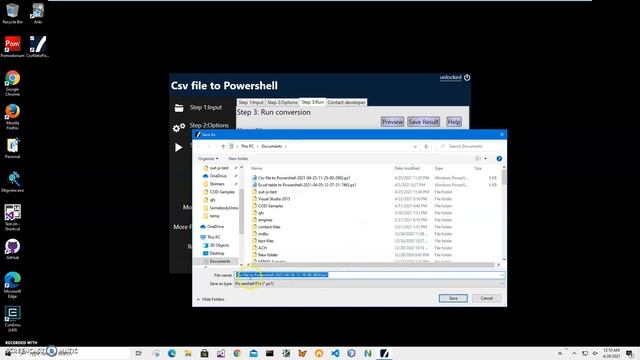Show hidden system tray icons
The width and height of the screenshot is (640, 360).
(x=574, y=353)
